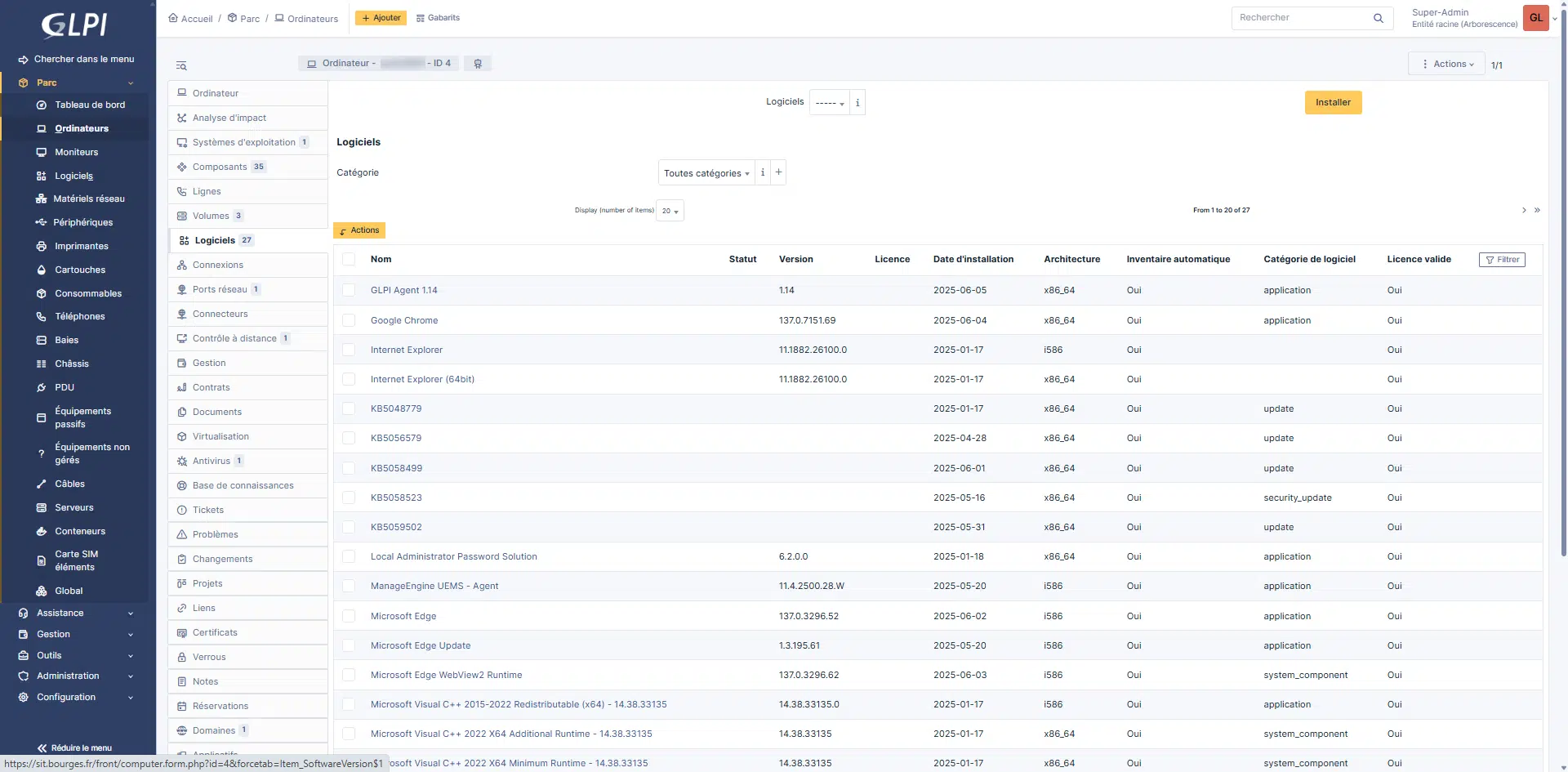Click the list search toggle icon
The width and height of the screenshot is (1568, 772).
[181, 65]
